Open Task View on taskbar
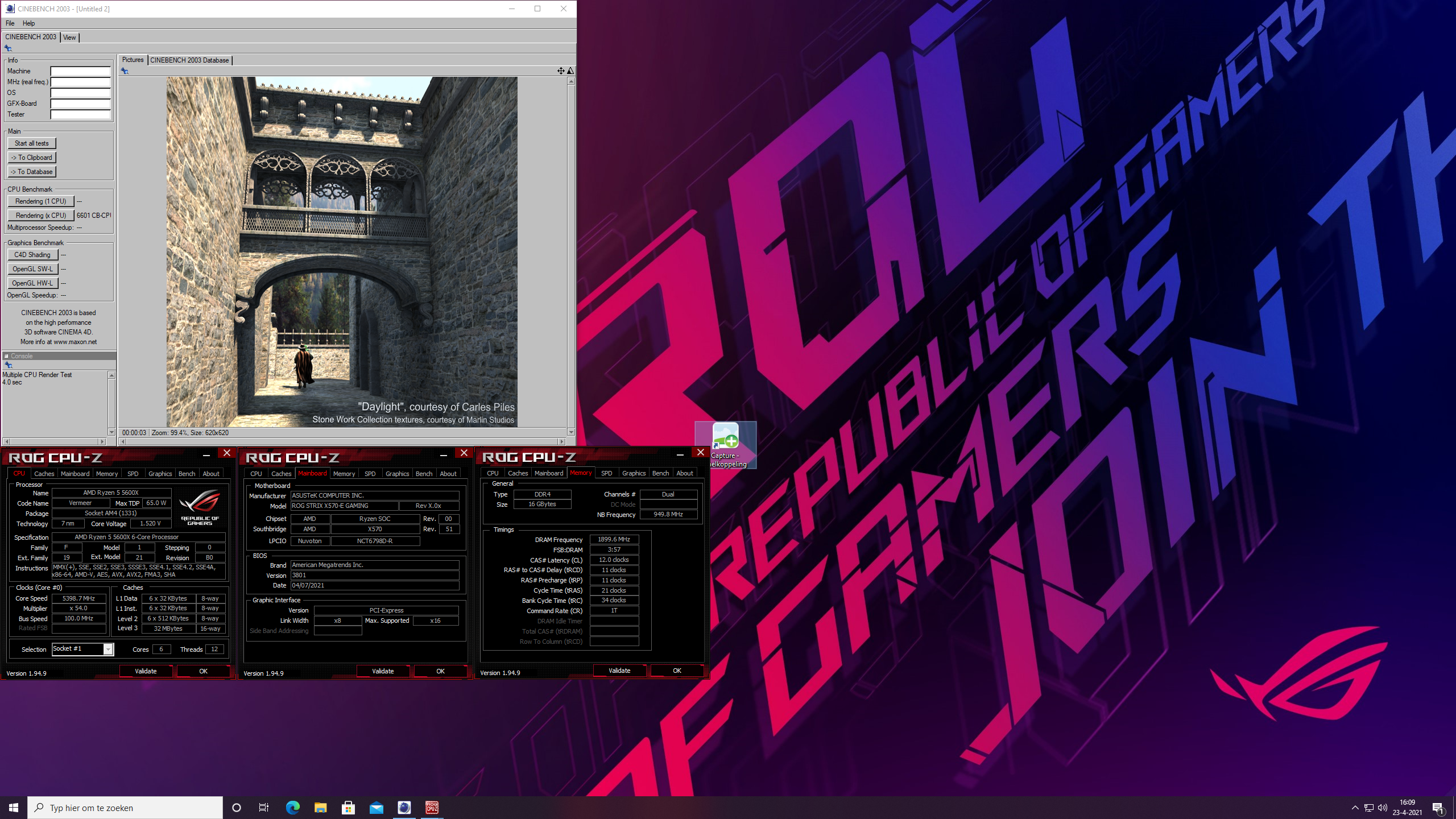 264,808
